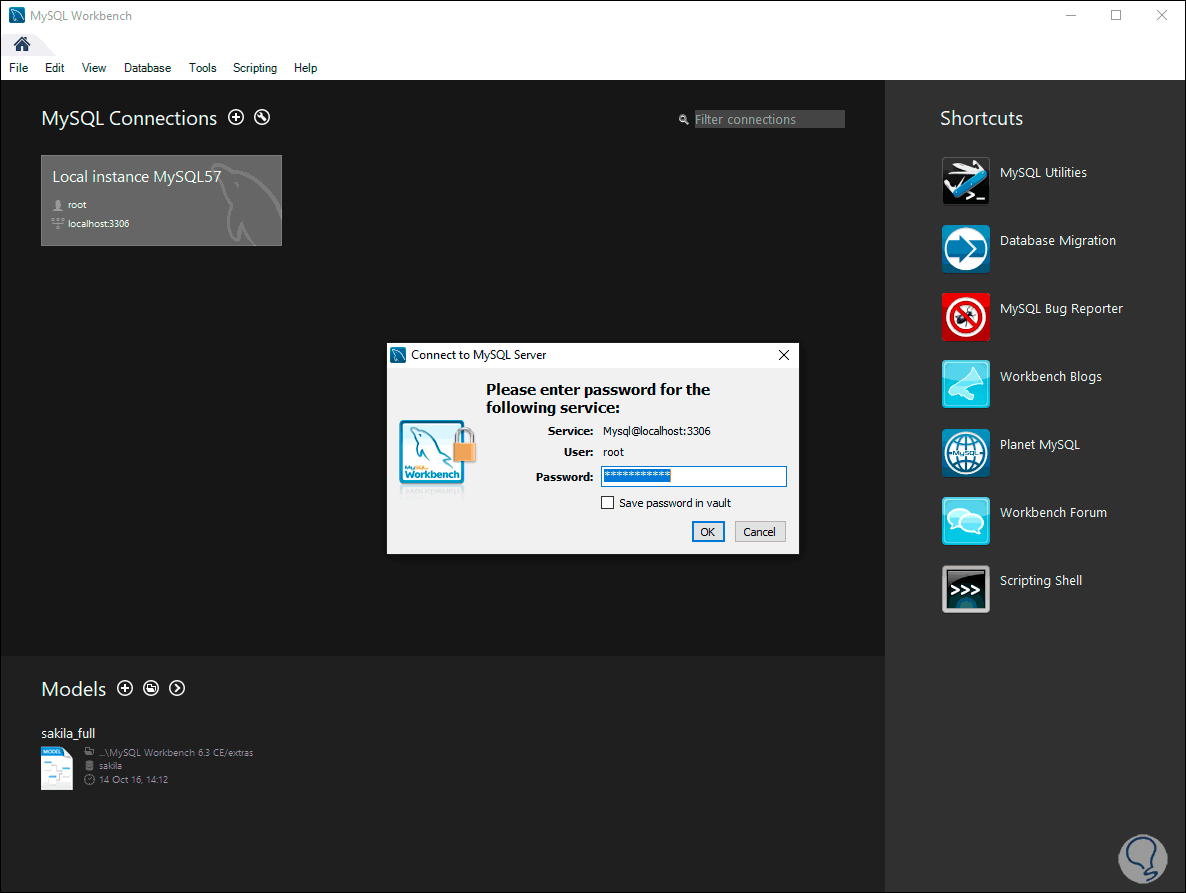The height and width of the screenshot is (893, 1186).
Task: Open the Tools menu
Action: 203,68
